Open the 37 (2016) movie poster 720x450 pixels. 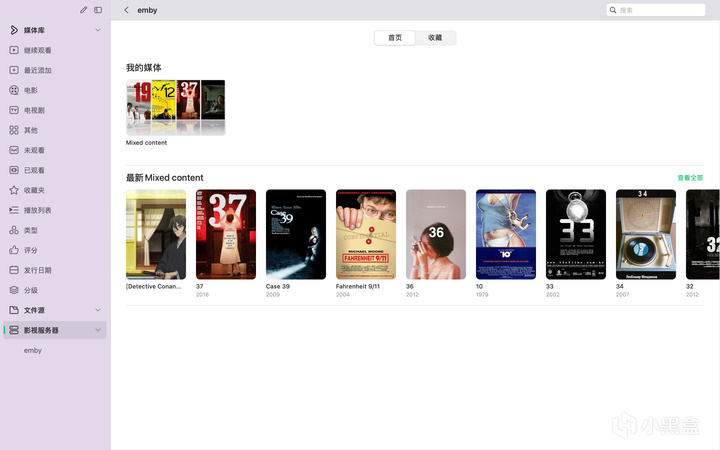(226, 234)
